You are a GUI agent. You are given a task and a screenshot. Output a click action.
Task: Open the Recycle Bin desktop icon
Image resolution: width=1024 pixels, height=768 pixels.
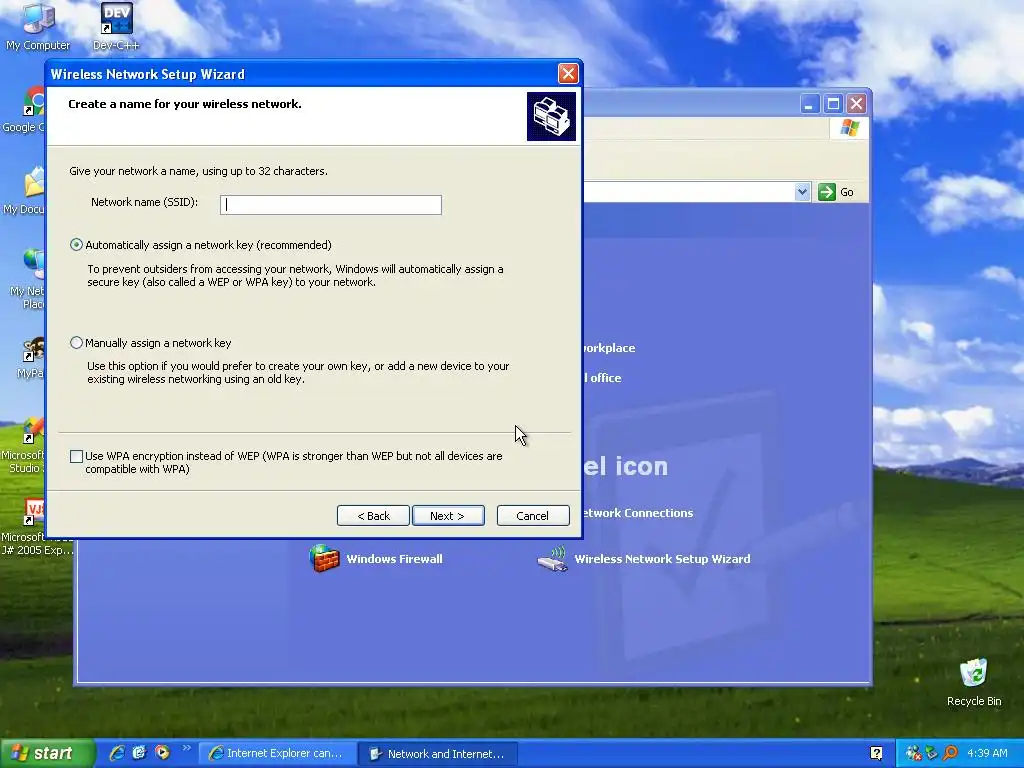974,682
